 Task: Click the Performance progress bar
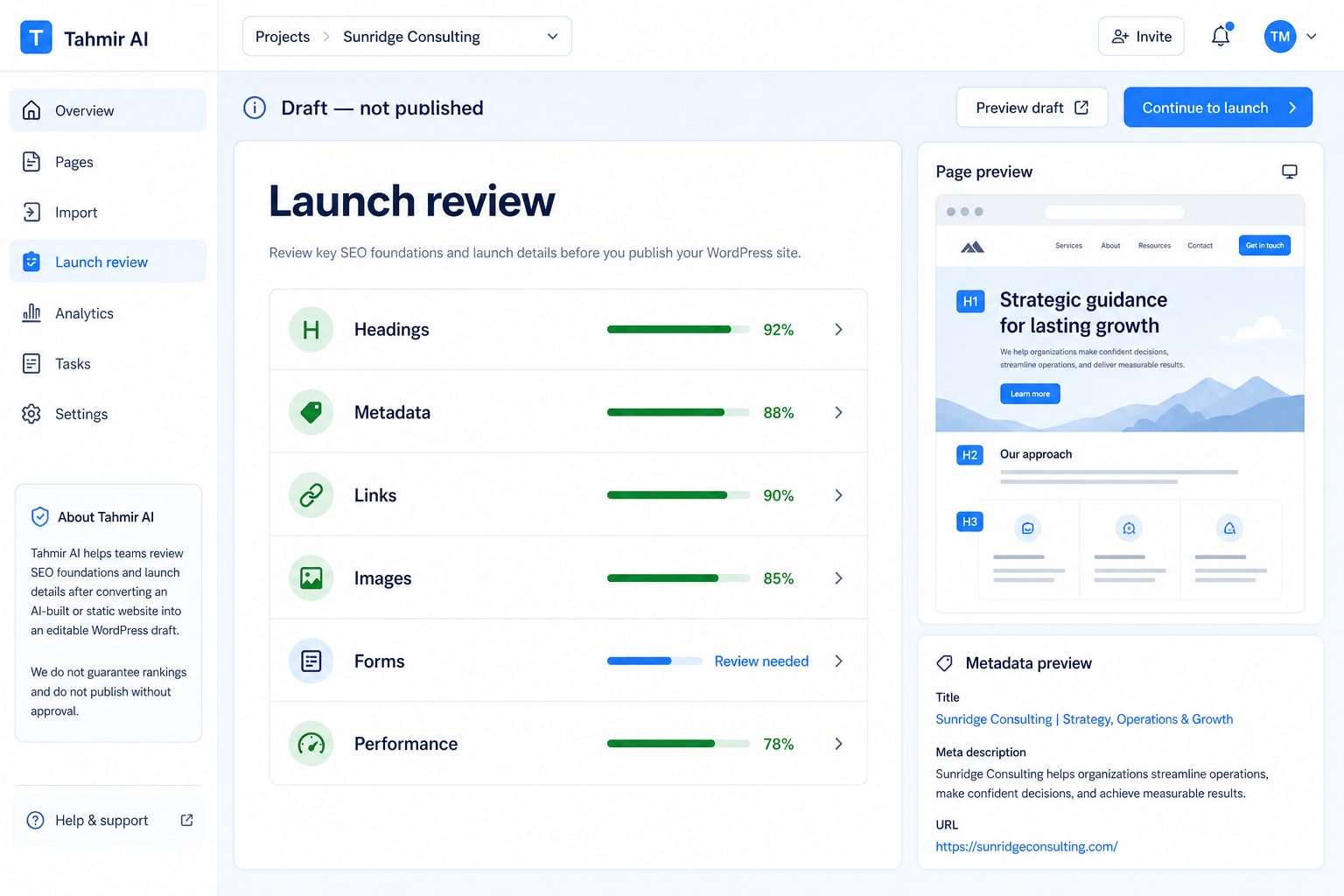click(x=678, y=744)
